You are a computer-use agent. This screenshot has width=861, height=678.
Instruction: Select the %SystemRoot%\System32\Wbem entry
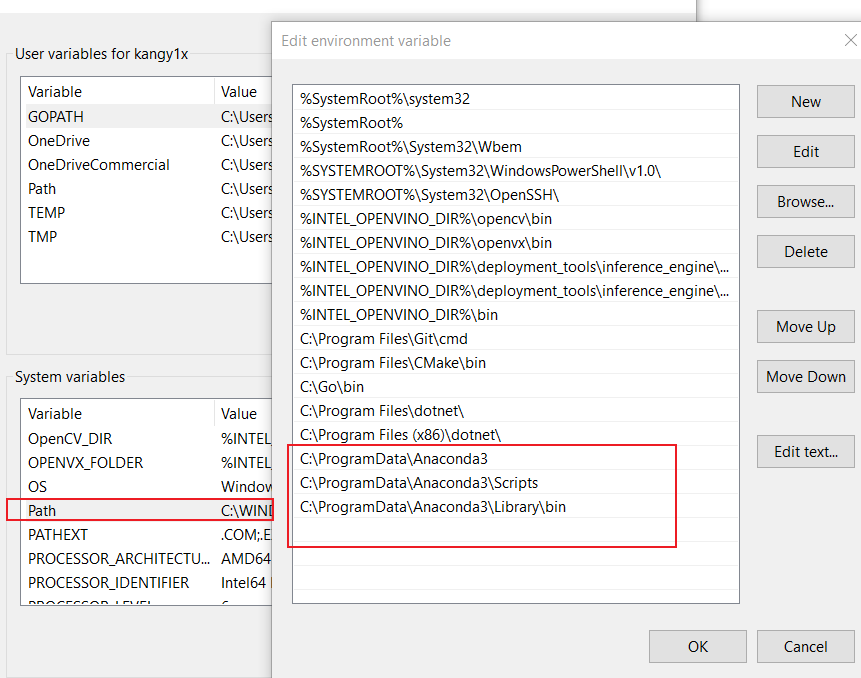click(x=516, y=147)
